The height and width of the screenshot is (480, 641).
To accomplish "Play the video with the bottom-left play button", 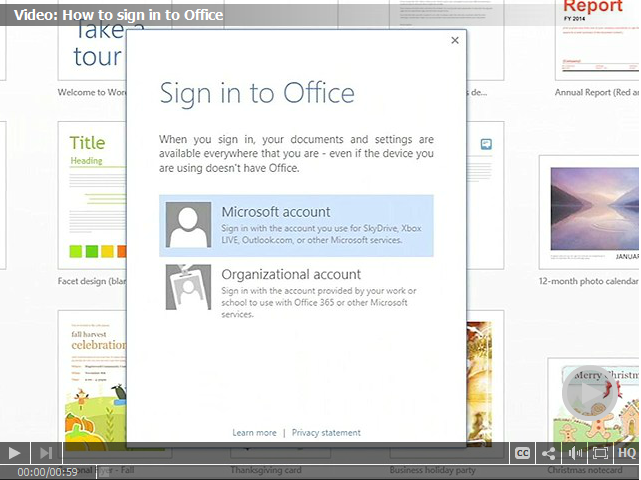I will (15, 453).
